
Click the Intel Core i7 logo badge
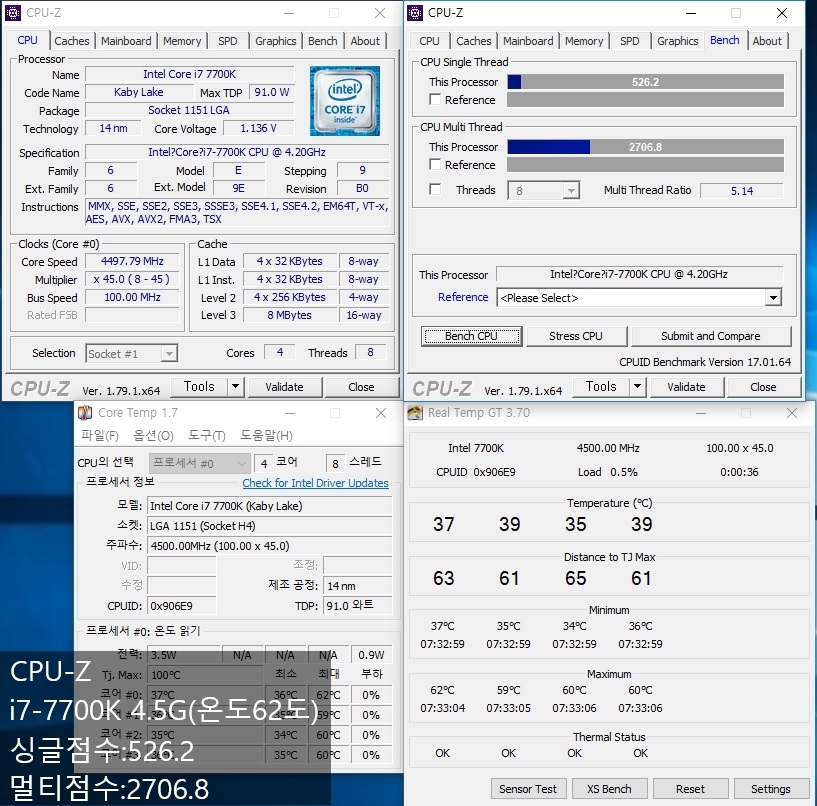click(344, 101)
